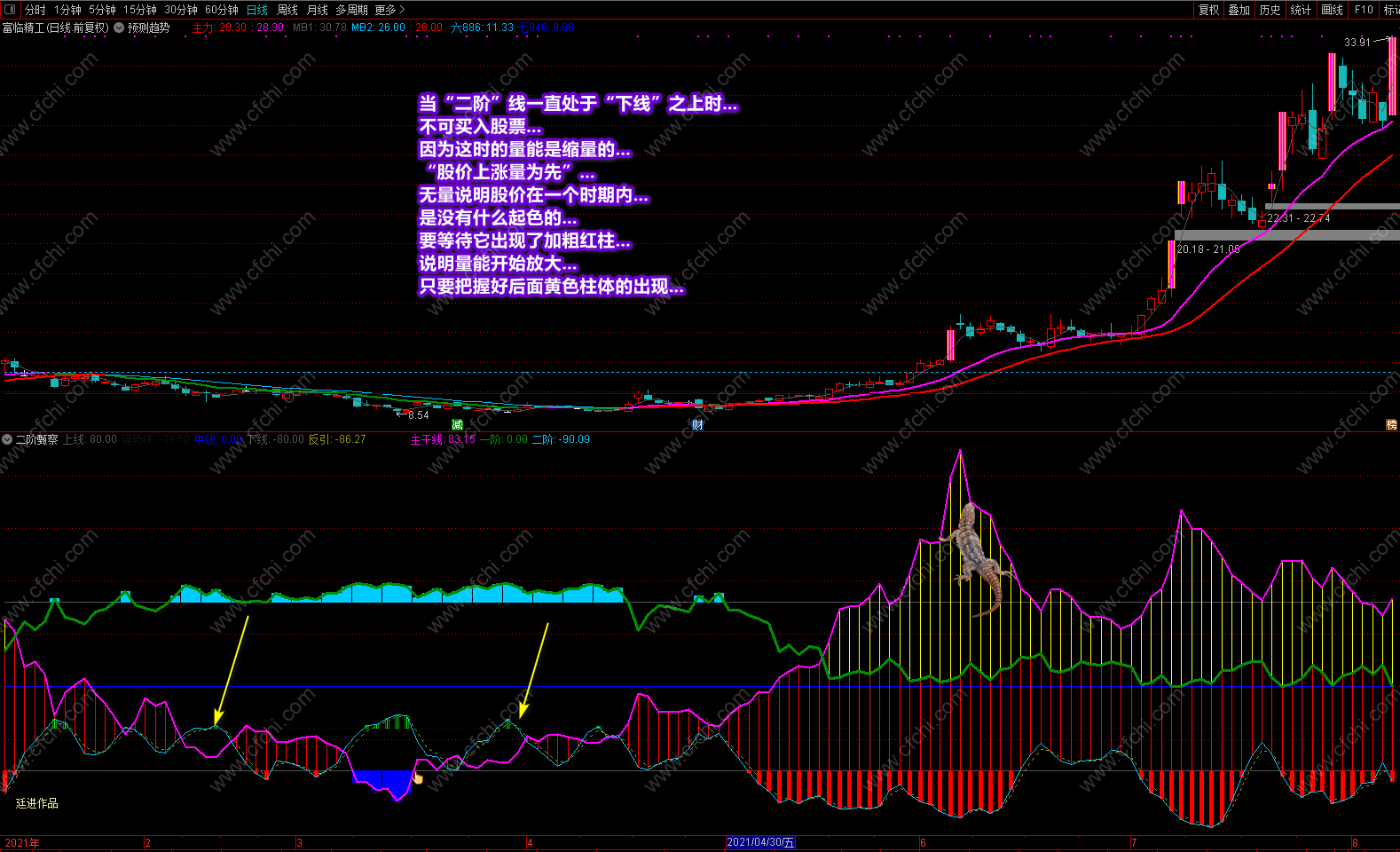
Task: Switch to the 周线 weekly tab
Action: (287, 10)
